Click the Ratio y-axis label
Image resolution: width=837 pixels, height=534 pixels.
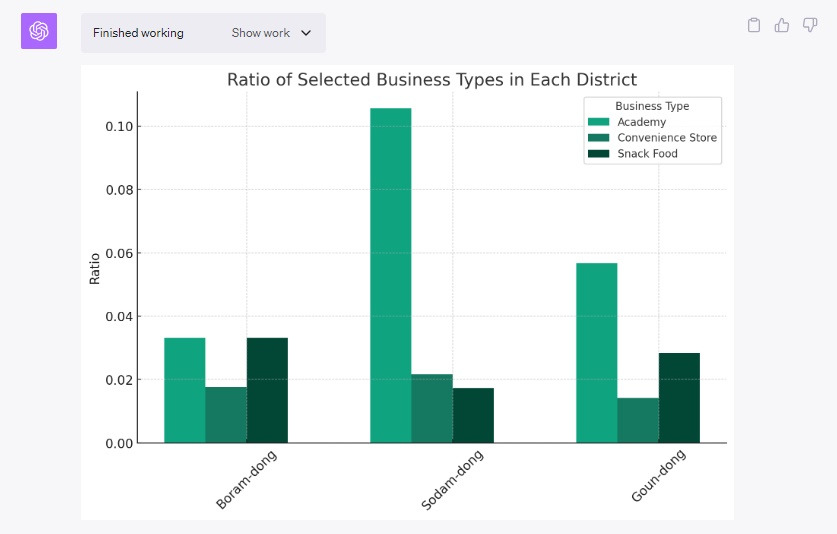pos(95,268)
